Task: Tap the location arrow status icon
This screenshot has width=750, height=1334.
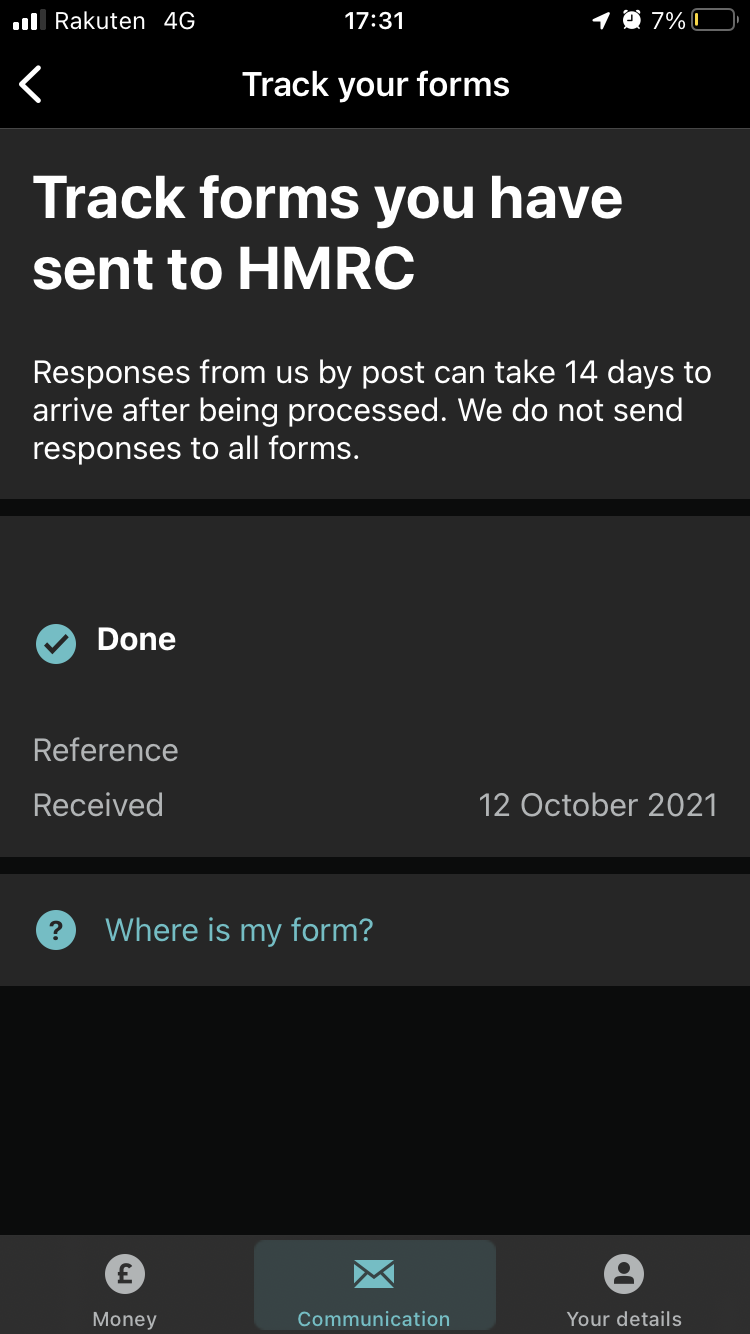Action: point(601,20)
